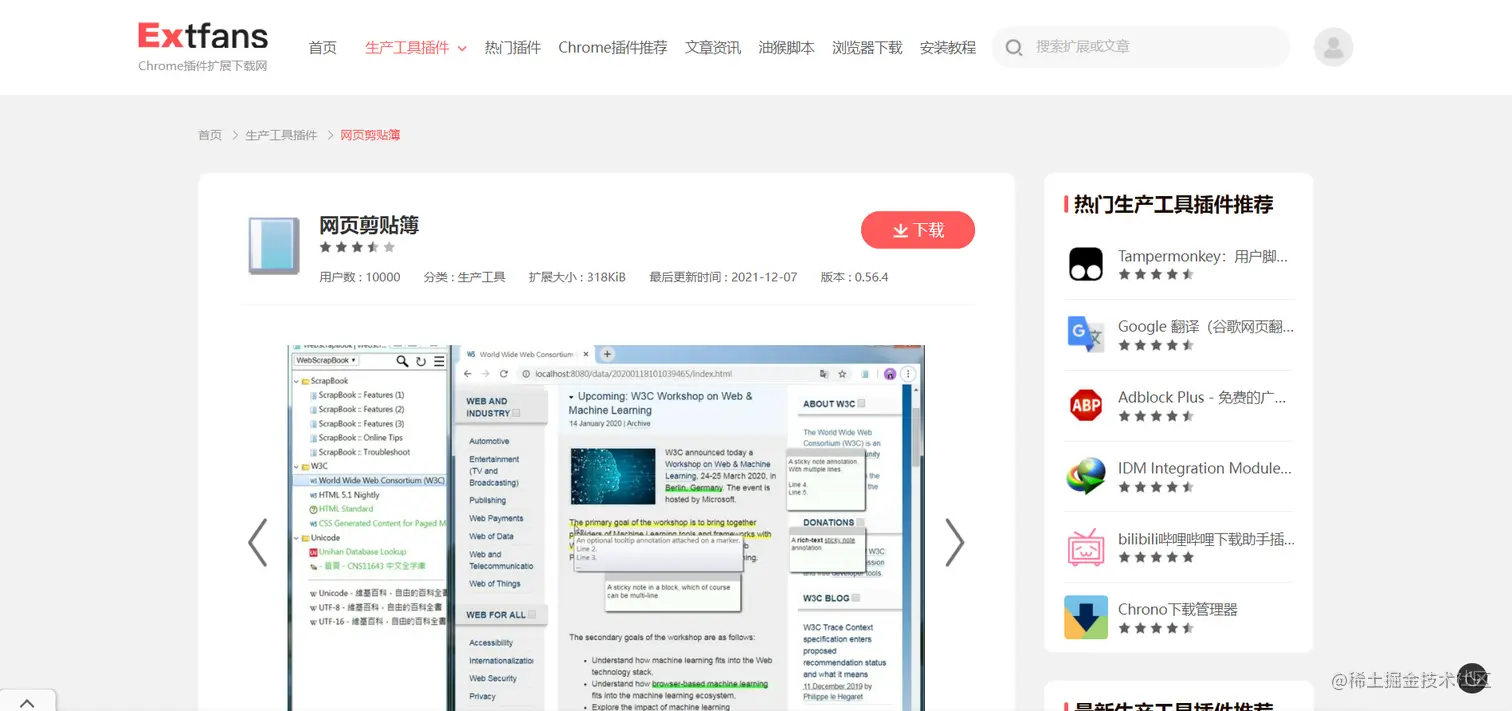Go to Chrome插件推荐 page
This screenshot has width=1512, height=711.
tap(613, 48)
